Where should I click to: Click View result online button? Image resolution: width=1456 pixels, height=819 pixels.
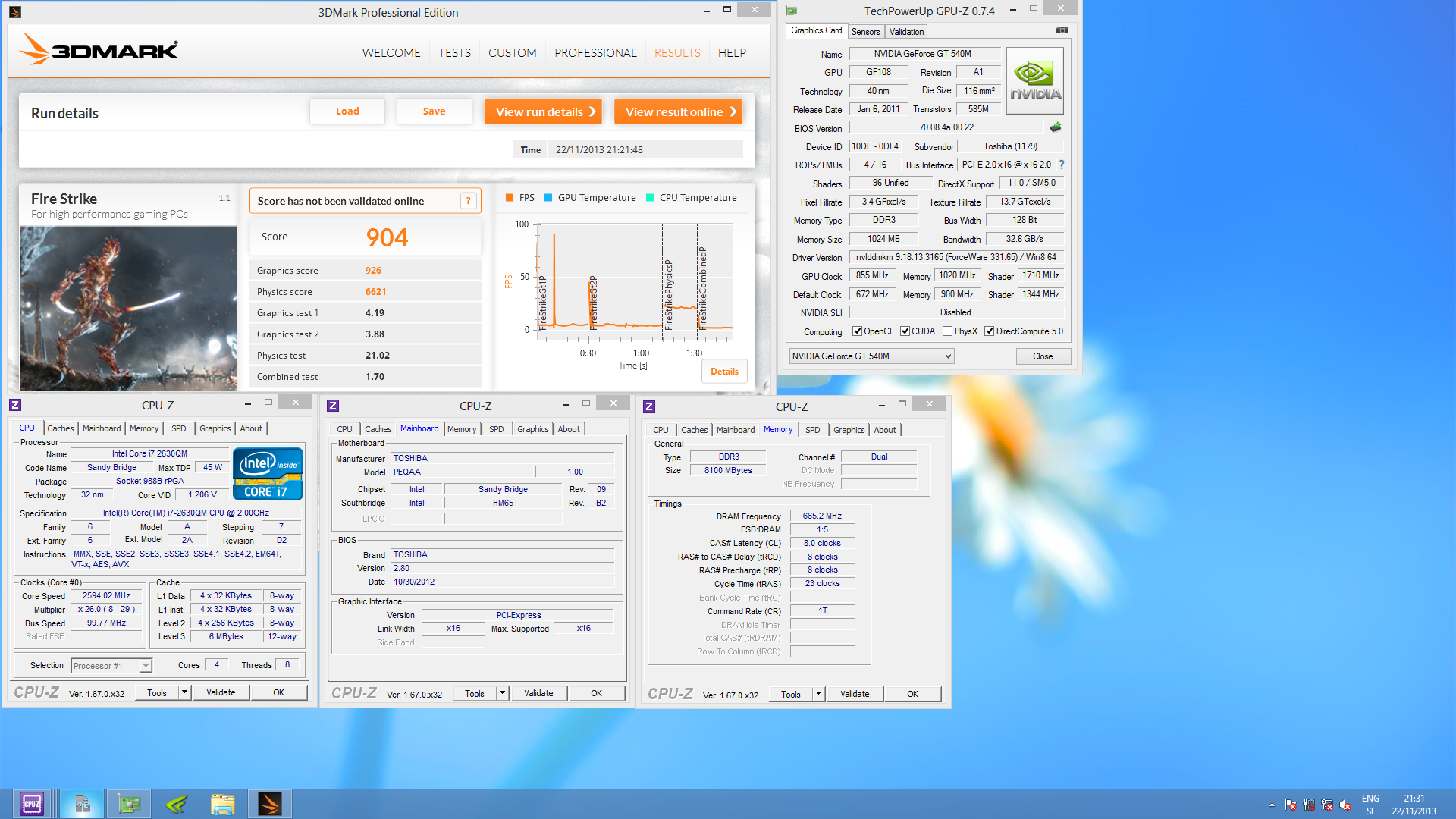[678, 111]
